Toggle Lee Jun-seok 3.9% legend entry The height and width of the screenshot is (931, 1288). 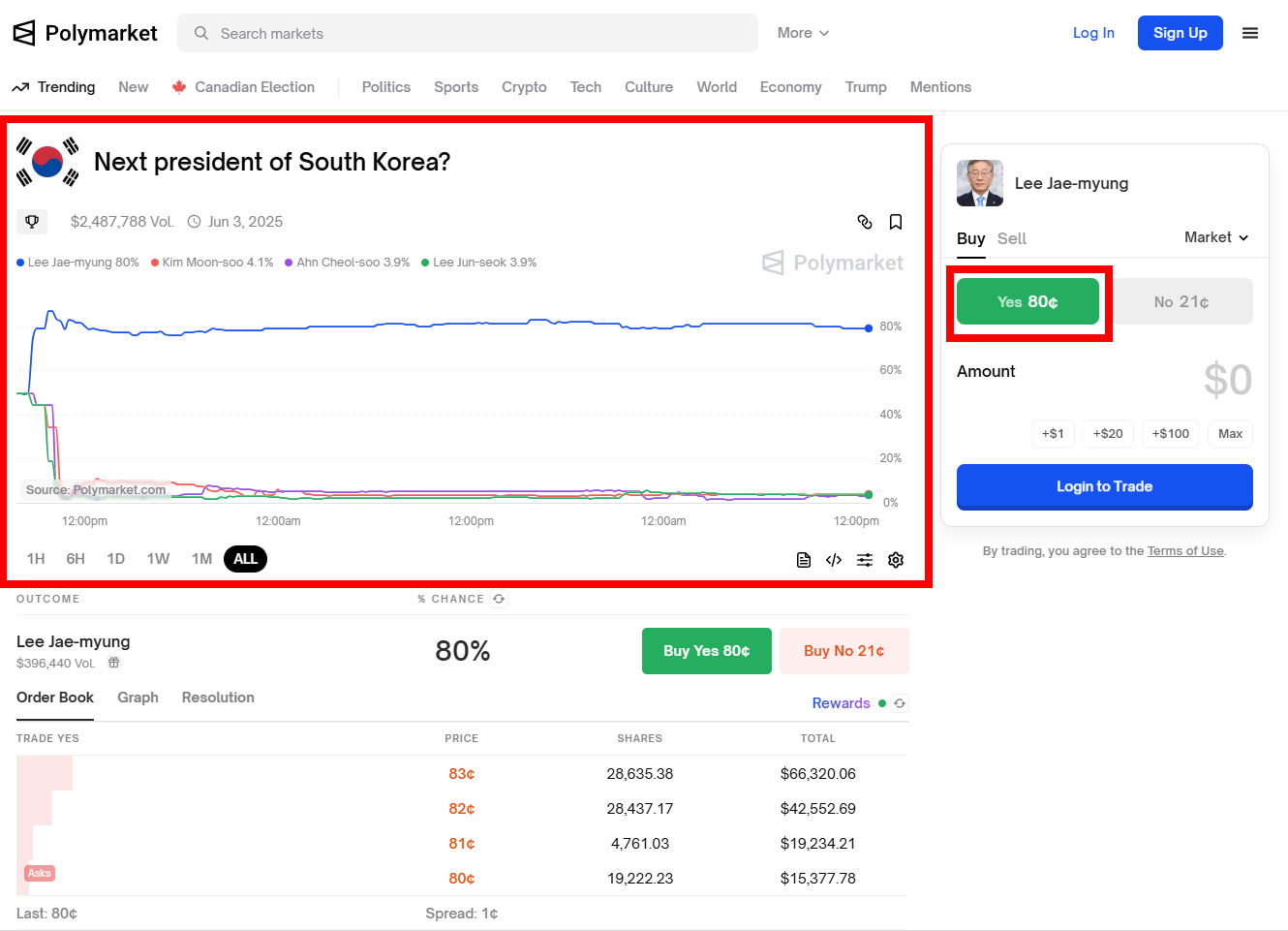[479, 263]
